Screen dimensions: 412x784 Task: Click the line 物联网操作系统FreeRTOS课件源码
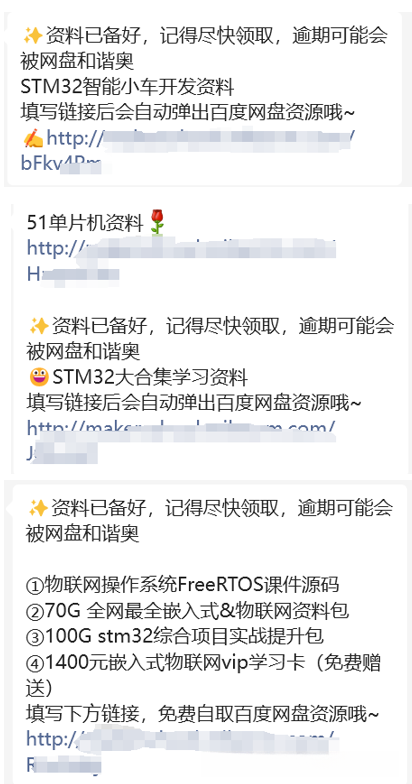click(192, 585)
